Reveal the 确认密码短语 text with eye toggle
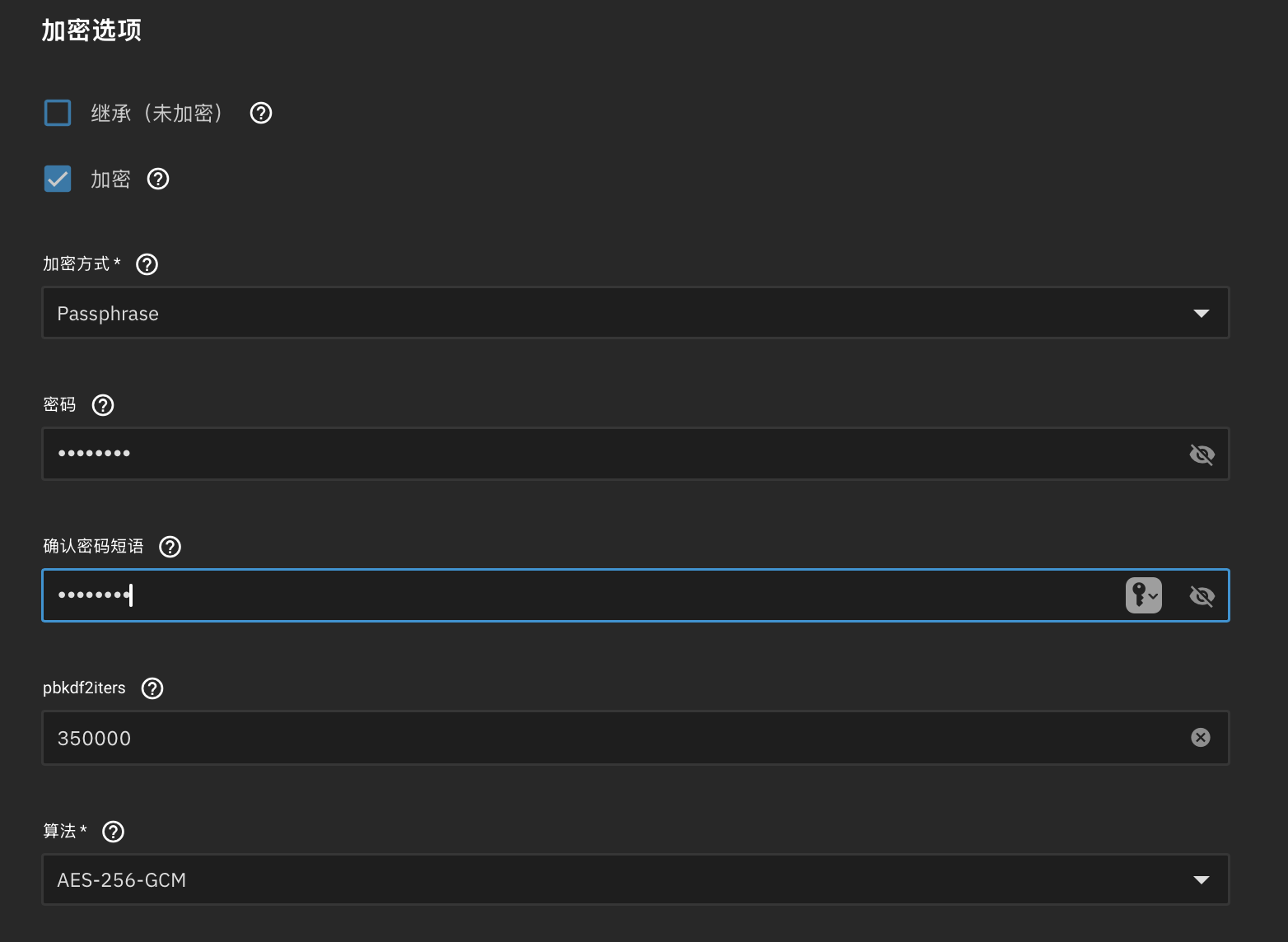 1202,595
